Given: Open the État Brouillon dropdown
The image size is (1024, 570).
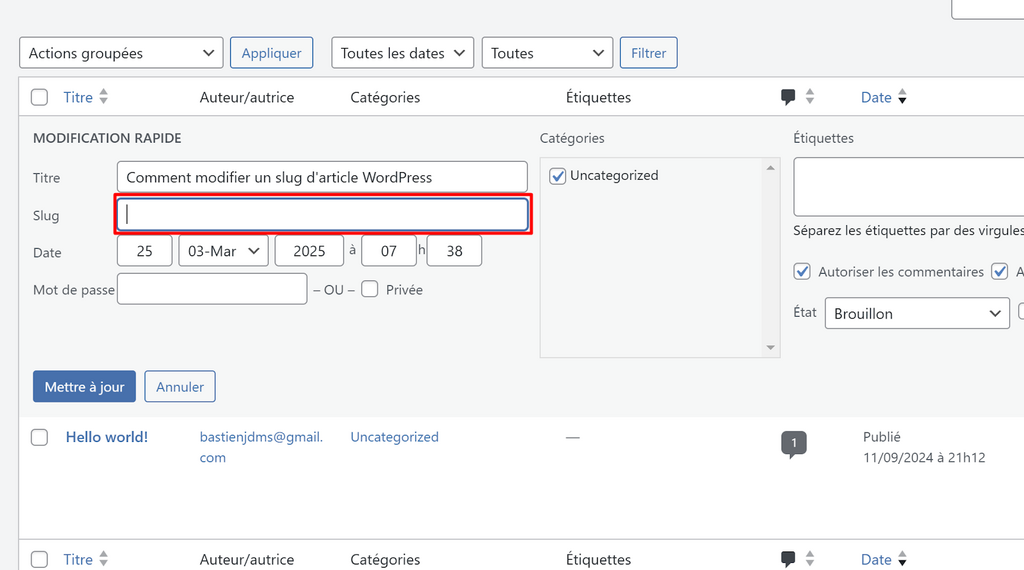Looking at the screenshot, I should (917, 313).
